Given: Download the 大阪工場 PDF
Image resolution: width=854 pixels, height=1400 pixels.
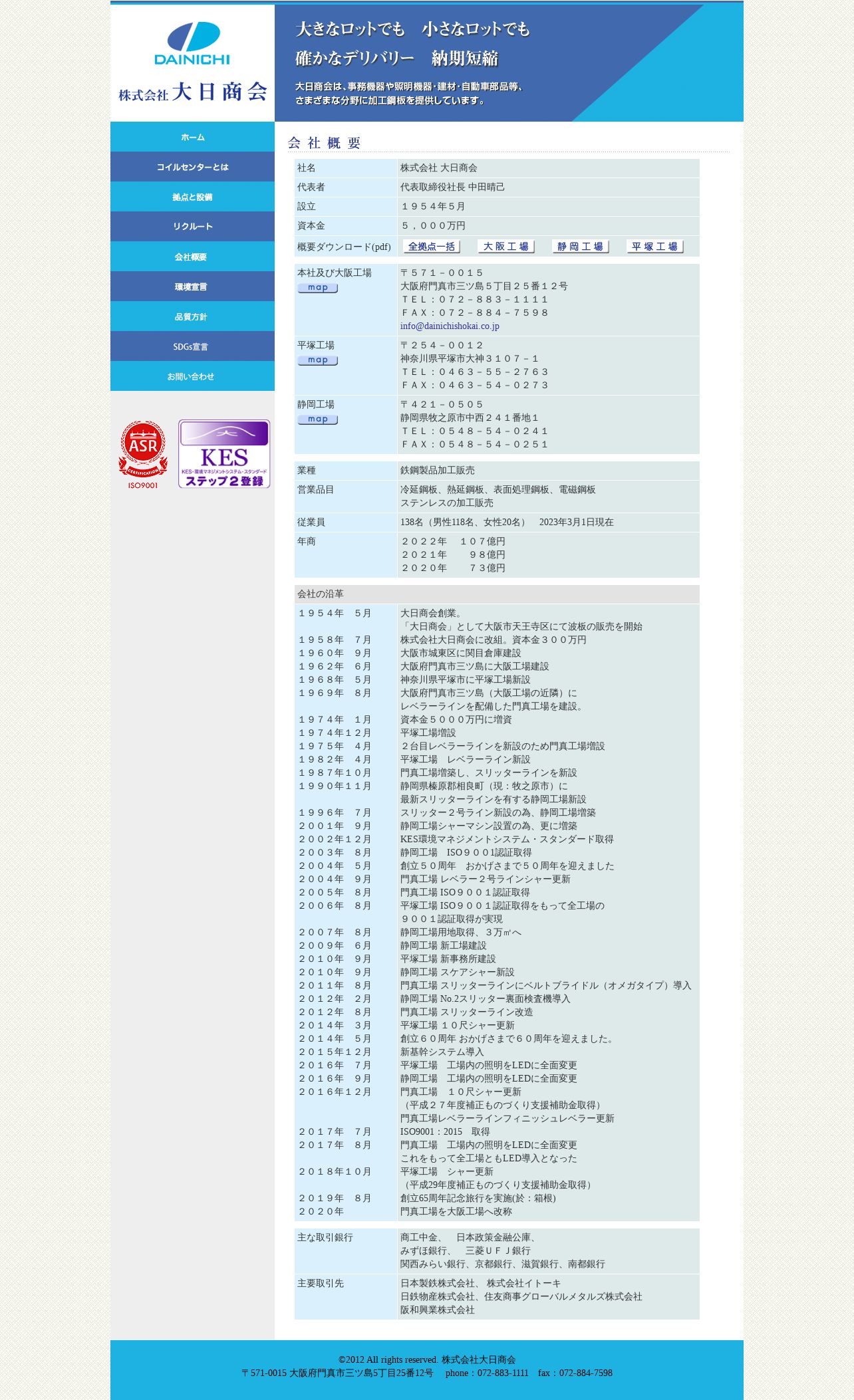Looking at the screenshot, I should [506, 247].
